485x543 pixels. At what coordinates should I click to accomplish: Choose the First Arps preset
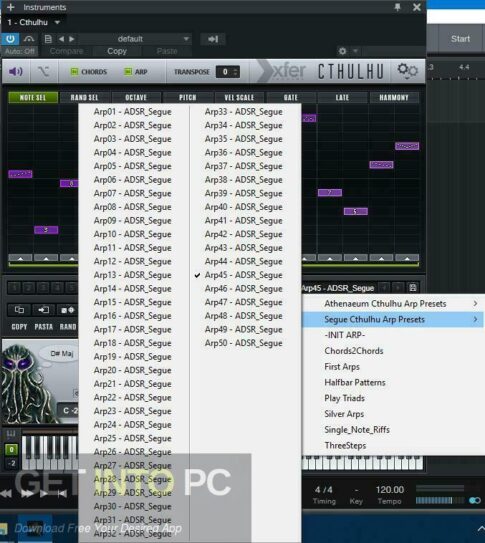393,367
